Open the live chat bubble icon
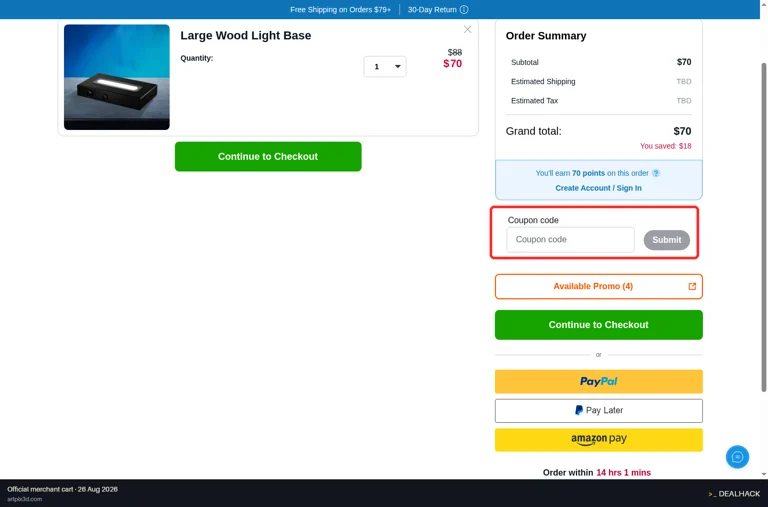768x507 pixels. tap(737, 457)
